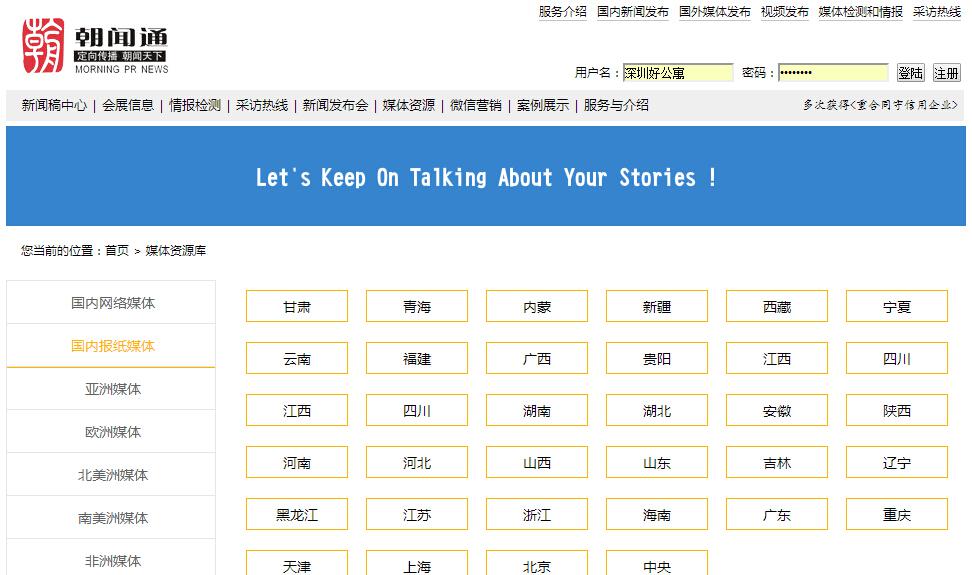The width and height of the screenshot is (972, 575).
Task: Click the 首页 breadcrumb link
Action: pyautogui.click(x=117, y=251)
